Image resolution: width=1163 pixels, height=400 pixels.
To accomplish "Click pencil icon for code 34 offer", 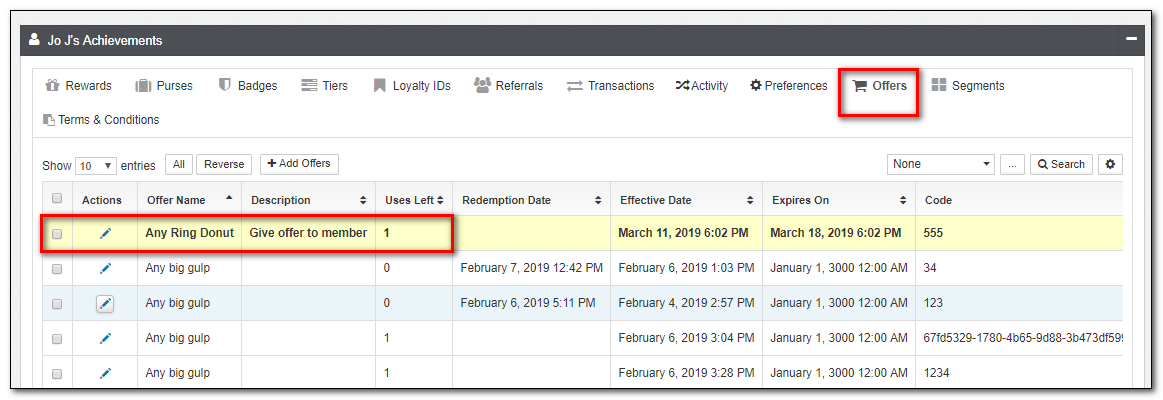I will click(105, 268).
